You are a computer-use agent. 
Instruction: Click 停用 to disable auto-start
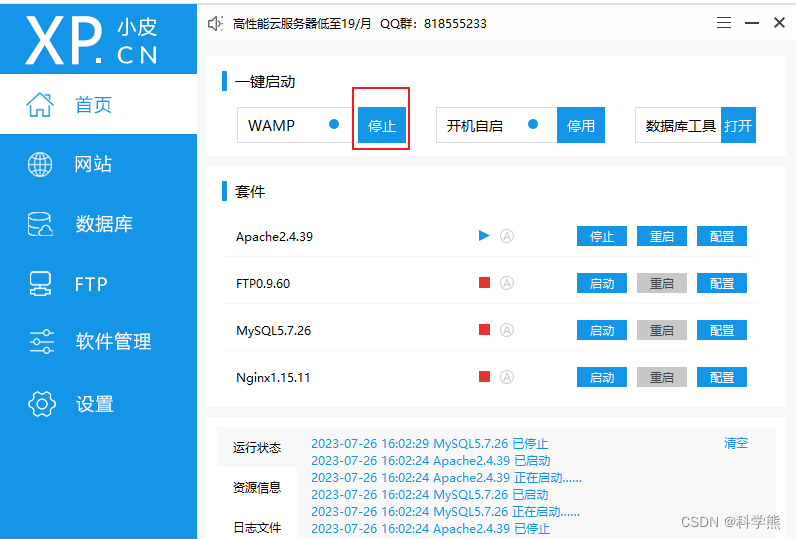coord(581,125)
